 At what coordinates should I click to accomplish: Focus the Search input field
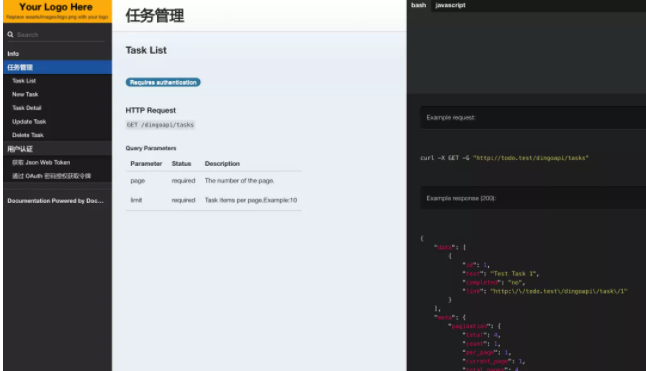point(61,35)
